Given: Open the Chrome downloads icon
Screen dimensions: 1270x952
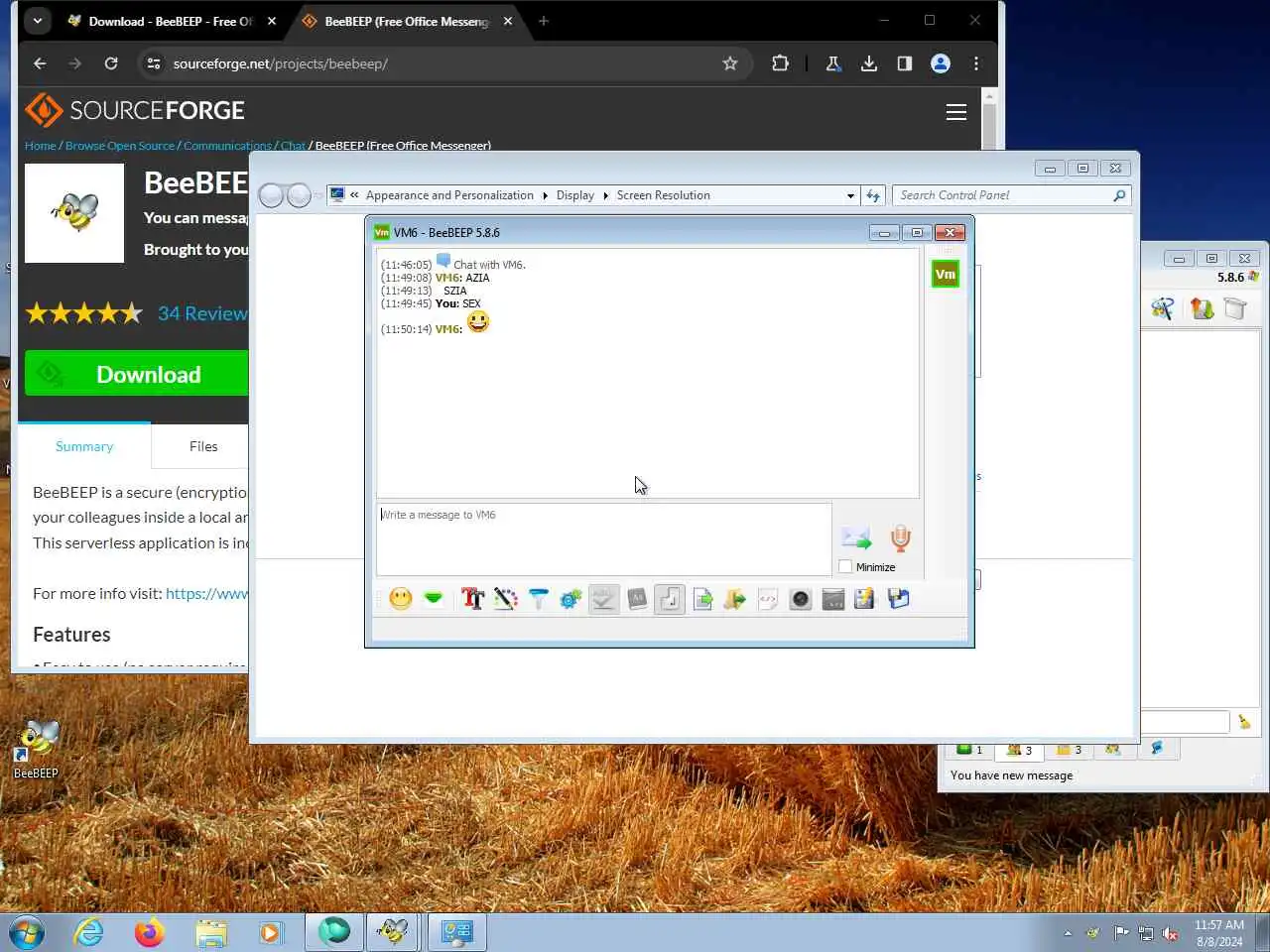Looking at the screenshot, I should pos(869,63).
